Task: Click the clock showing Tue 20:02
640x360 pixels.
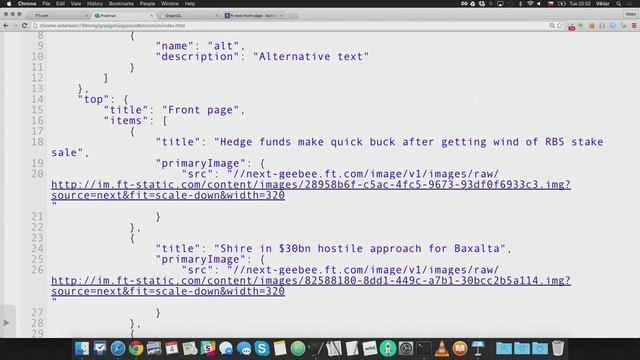Action: pos(580,4)
